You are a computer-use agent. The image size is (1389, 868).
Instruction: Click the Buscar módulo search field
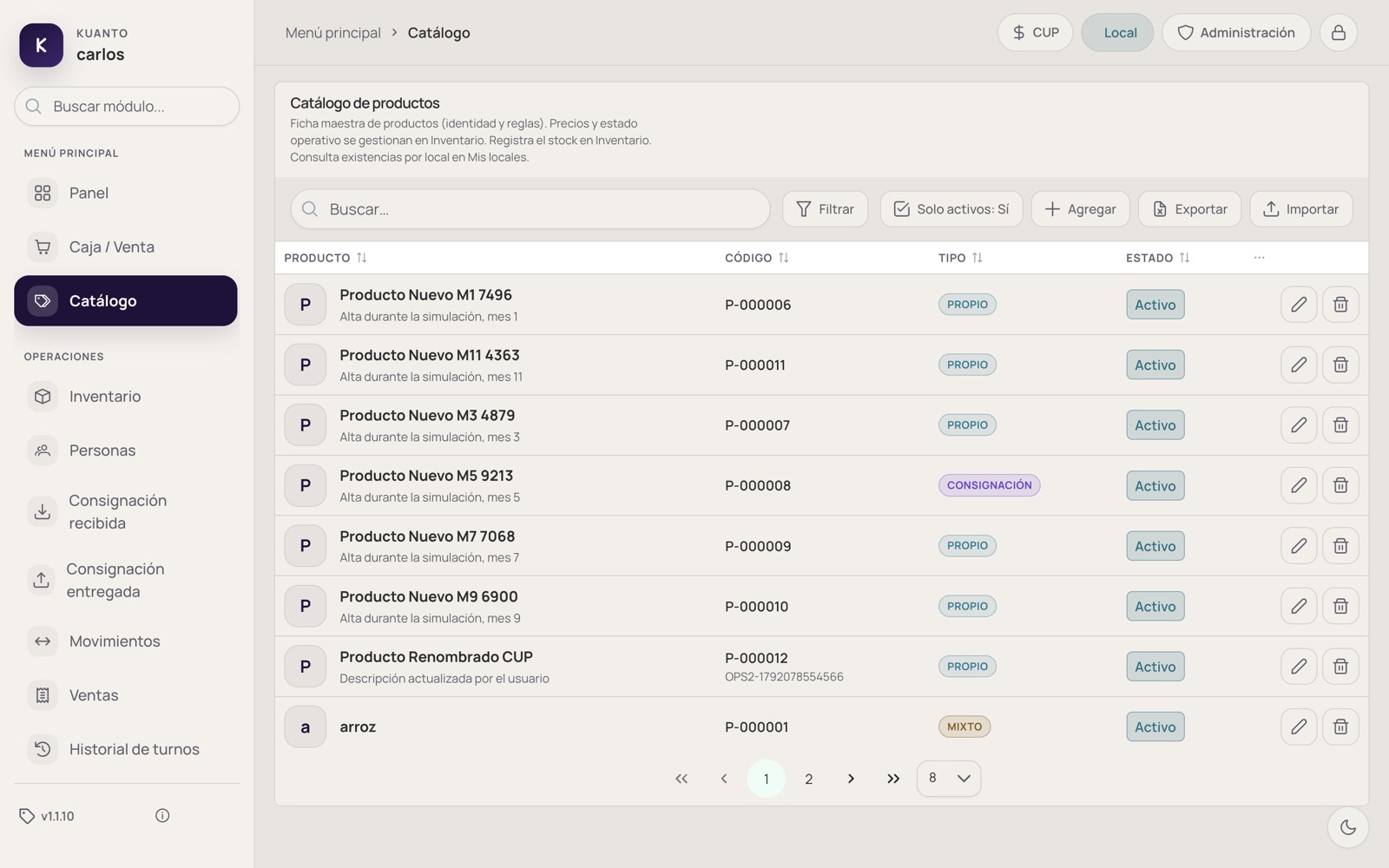[x=127, y=106]
